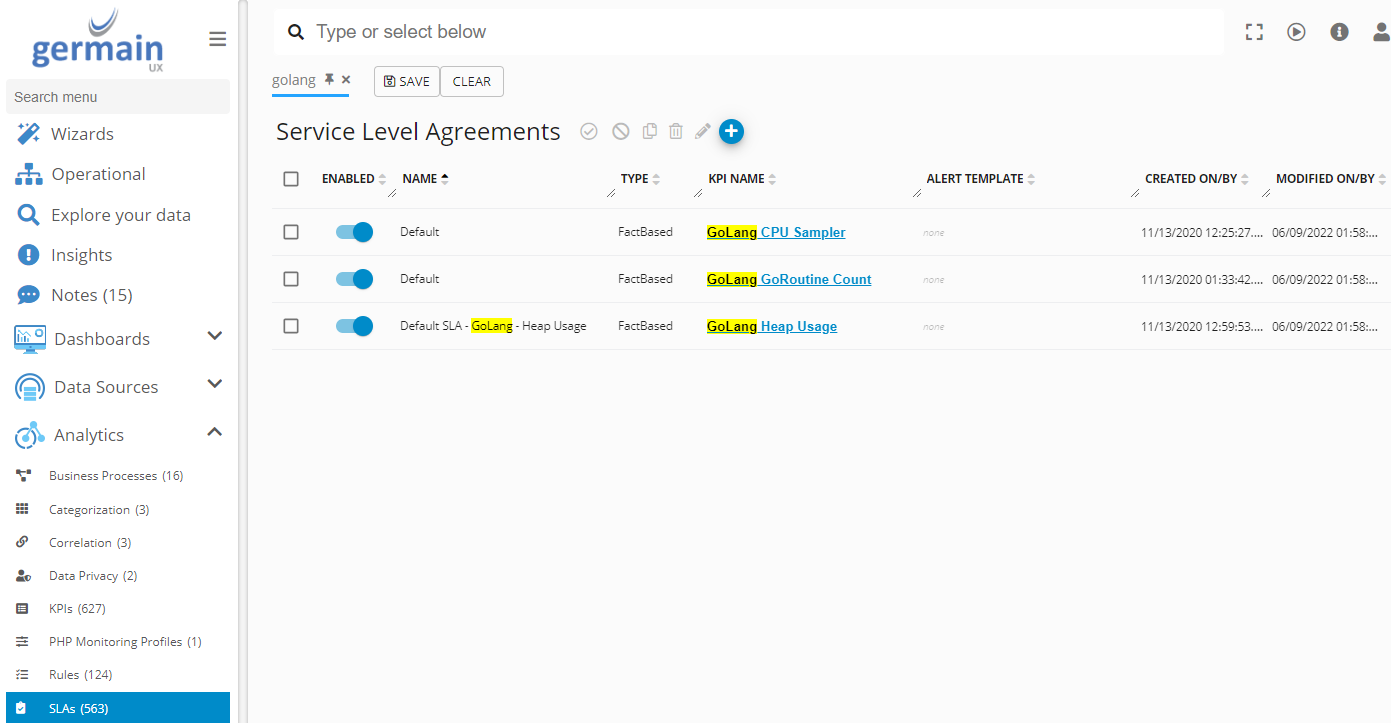Viewport: 1391px width, 723px height.
Task: Enter fullscreen with the expand icon
Action: (x=1254, y=32)
